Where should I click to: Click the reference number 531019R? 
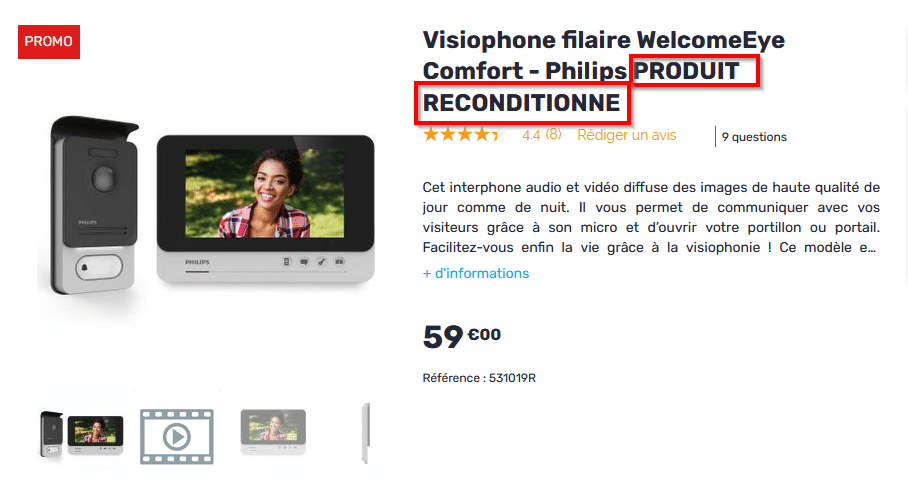[512, 378]
